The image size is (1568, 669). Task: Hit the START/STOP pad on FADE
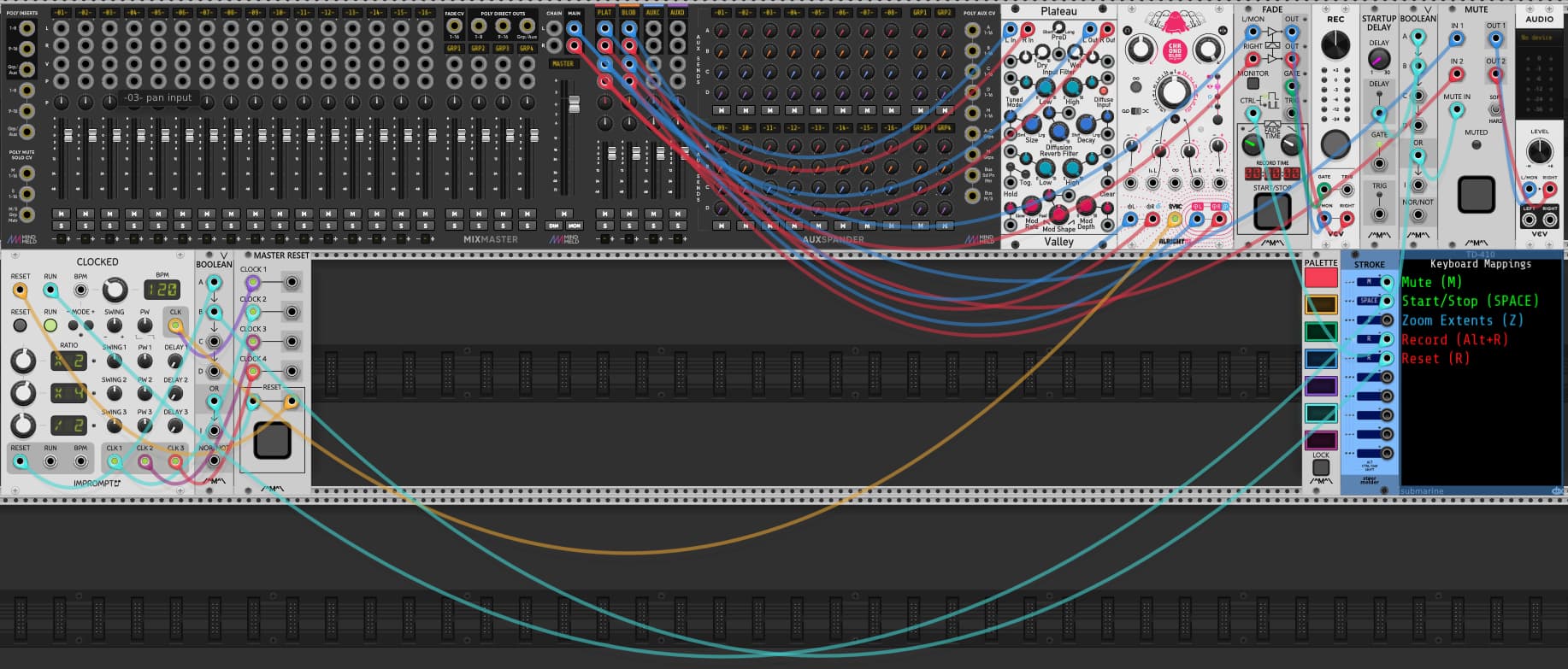(1271, 212)
